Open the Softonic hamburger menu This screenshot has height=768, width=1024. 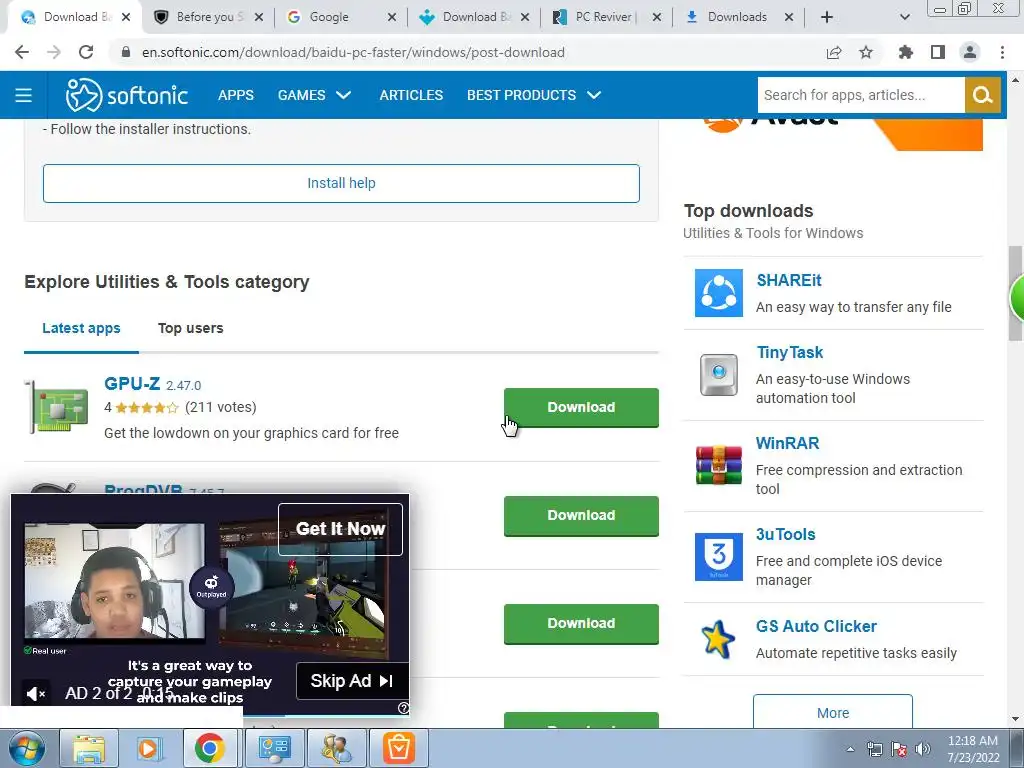click(x=24, y=95)
